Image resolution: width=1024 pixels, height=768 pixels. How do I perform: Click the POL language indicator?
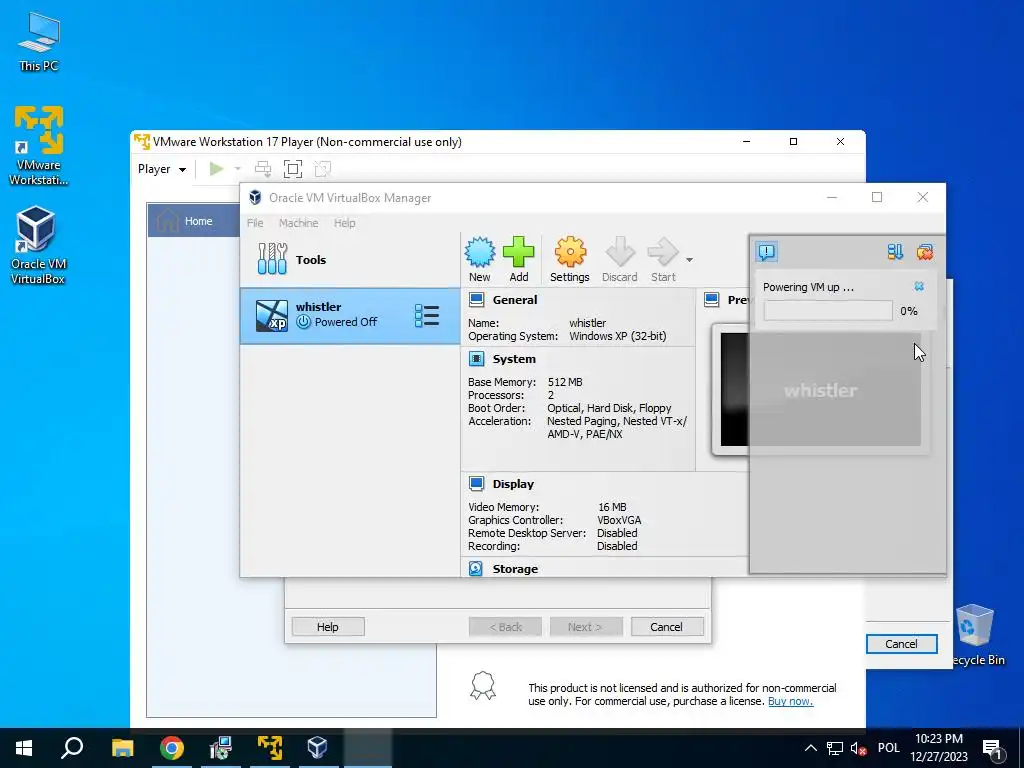coord(888,748)
